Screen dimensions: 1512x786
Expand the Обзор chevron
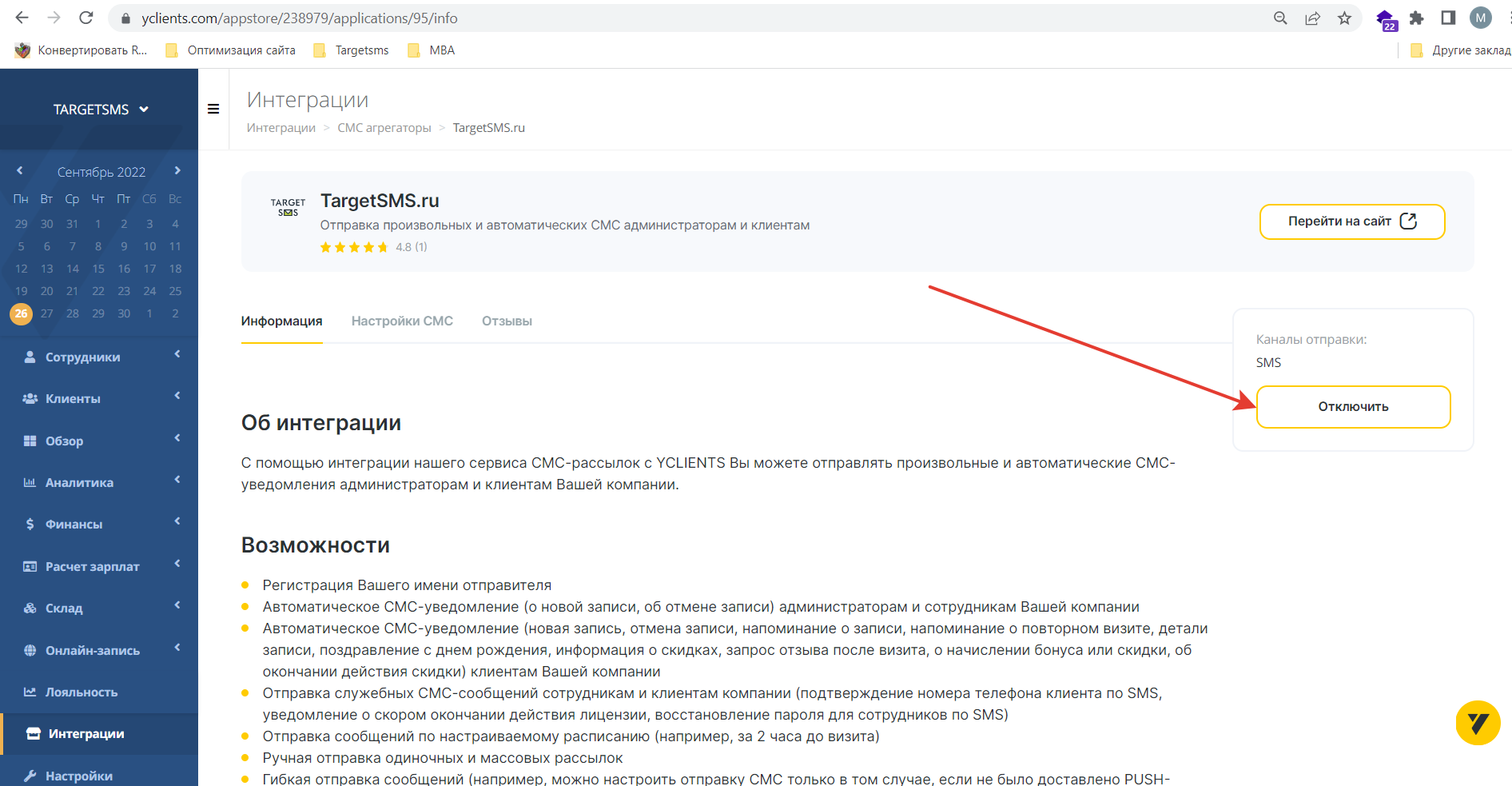177,438
